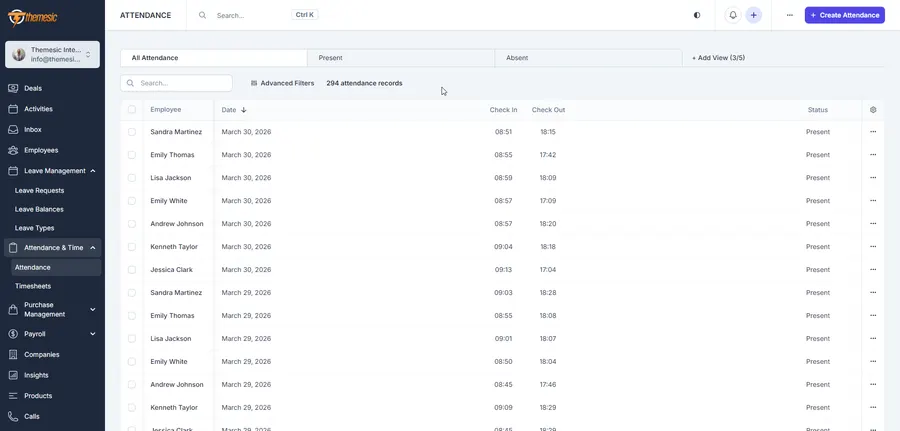The width and height of the screenshot is (900, 431).
Task: Open the Inbox tray icon
Action: pos(13,130)
